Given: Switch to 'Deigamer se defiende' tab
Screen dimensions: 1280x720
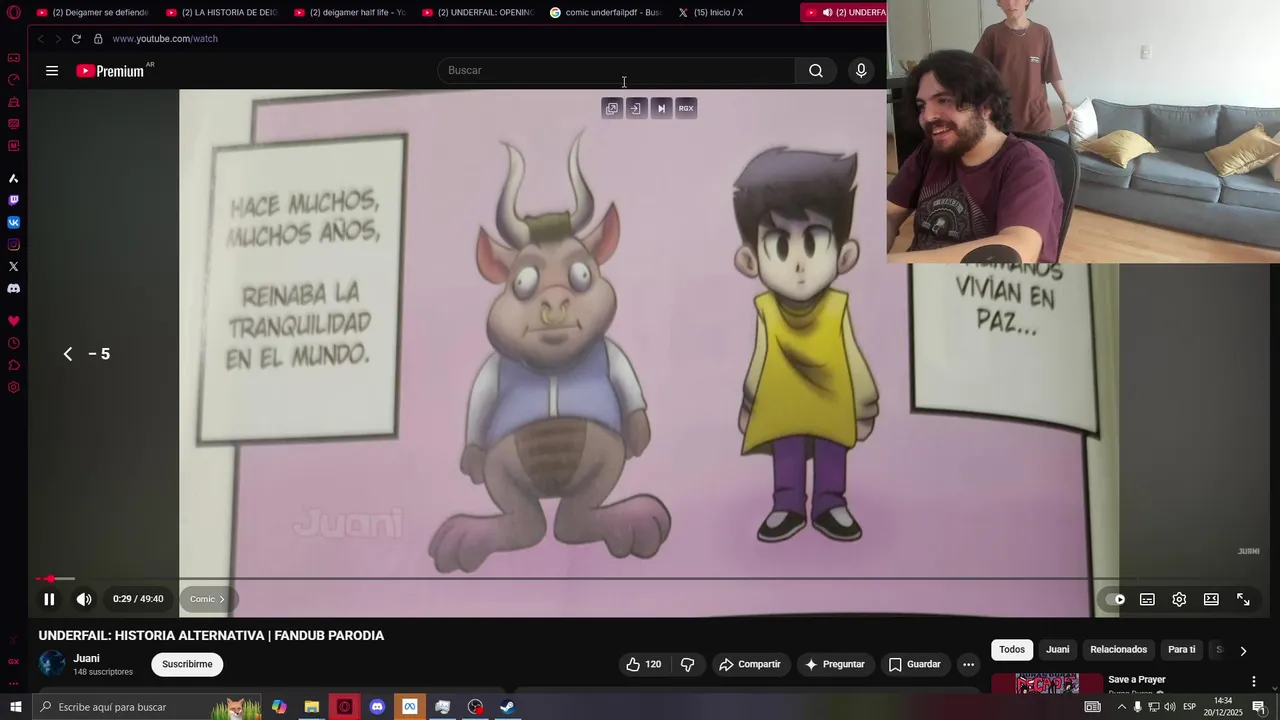Looking at the screenshot, I should [x=93, y=13].
